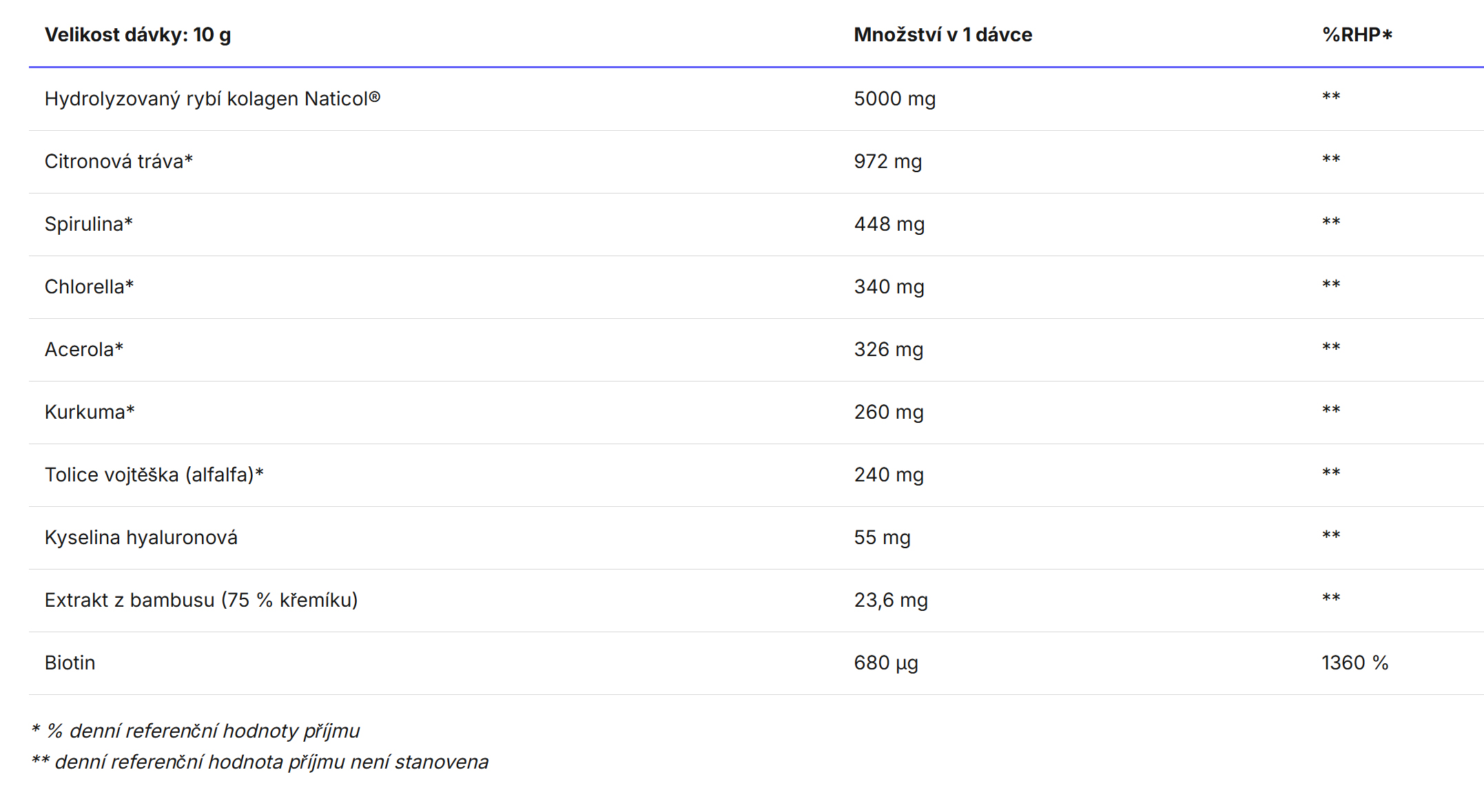Click the 448 mg value
Image resolution: width=1484 pixels, height=812 pixels.
[x=889, y=225]
